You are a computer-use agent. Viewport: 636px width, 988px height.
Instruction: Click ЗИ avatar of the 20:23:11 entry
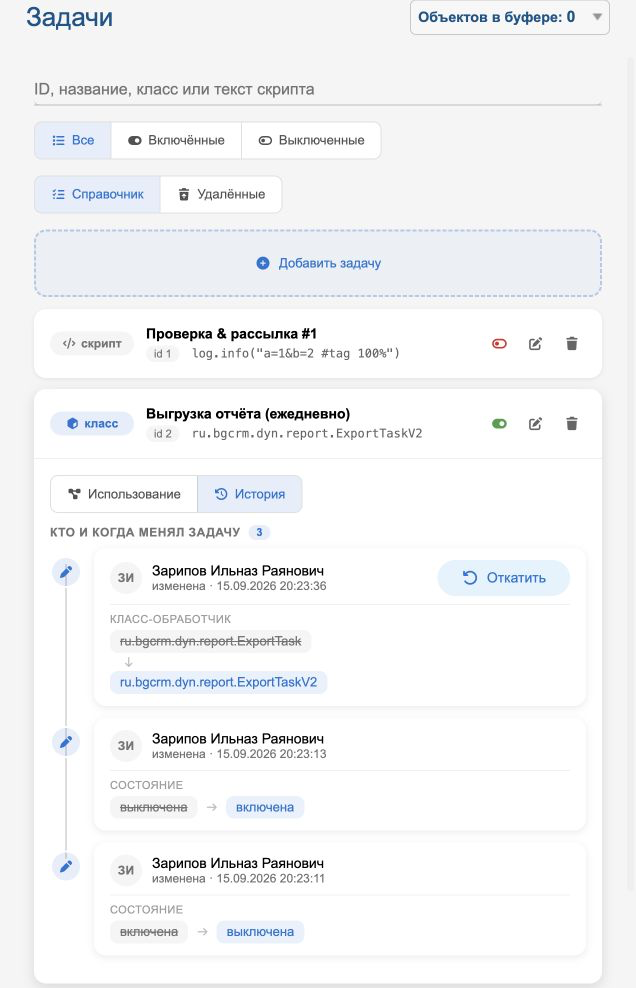coord(126,870)
